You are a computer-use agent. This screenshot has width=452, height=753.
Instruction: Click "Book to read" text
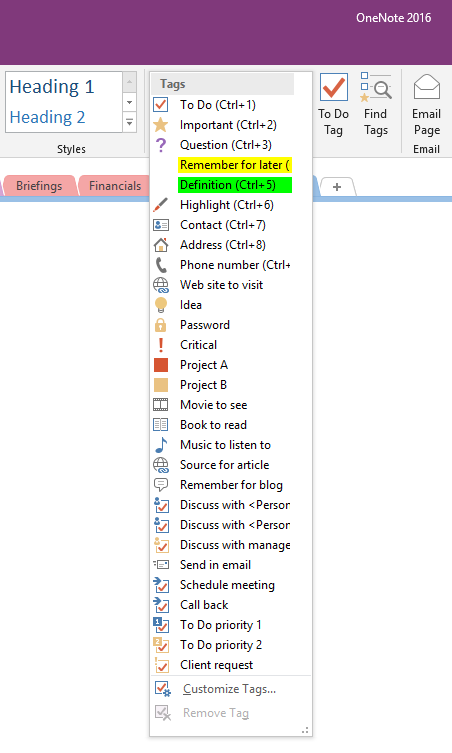[x=213, y=425]
